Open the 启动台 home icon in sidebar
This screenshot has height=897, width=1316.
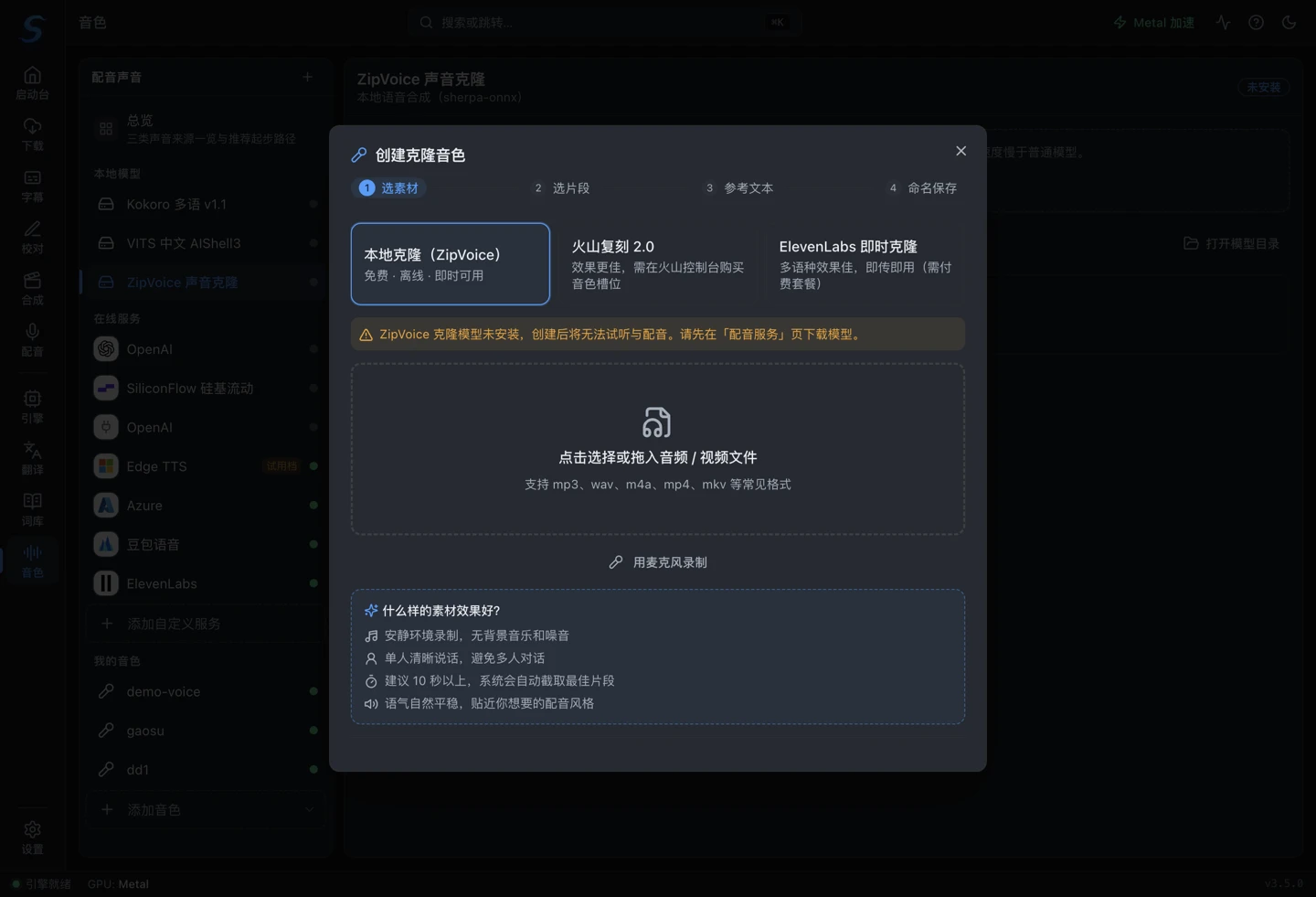point(32,82)
